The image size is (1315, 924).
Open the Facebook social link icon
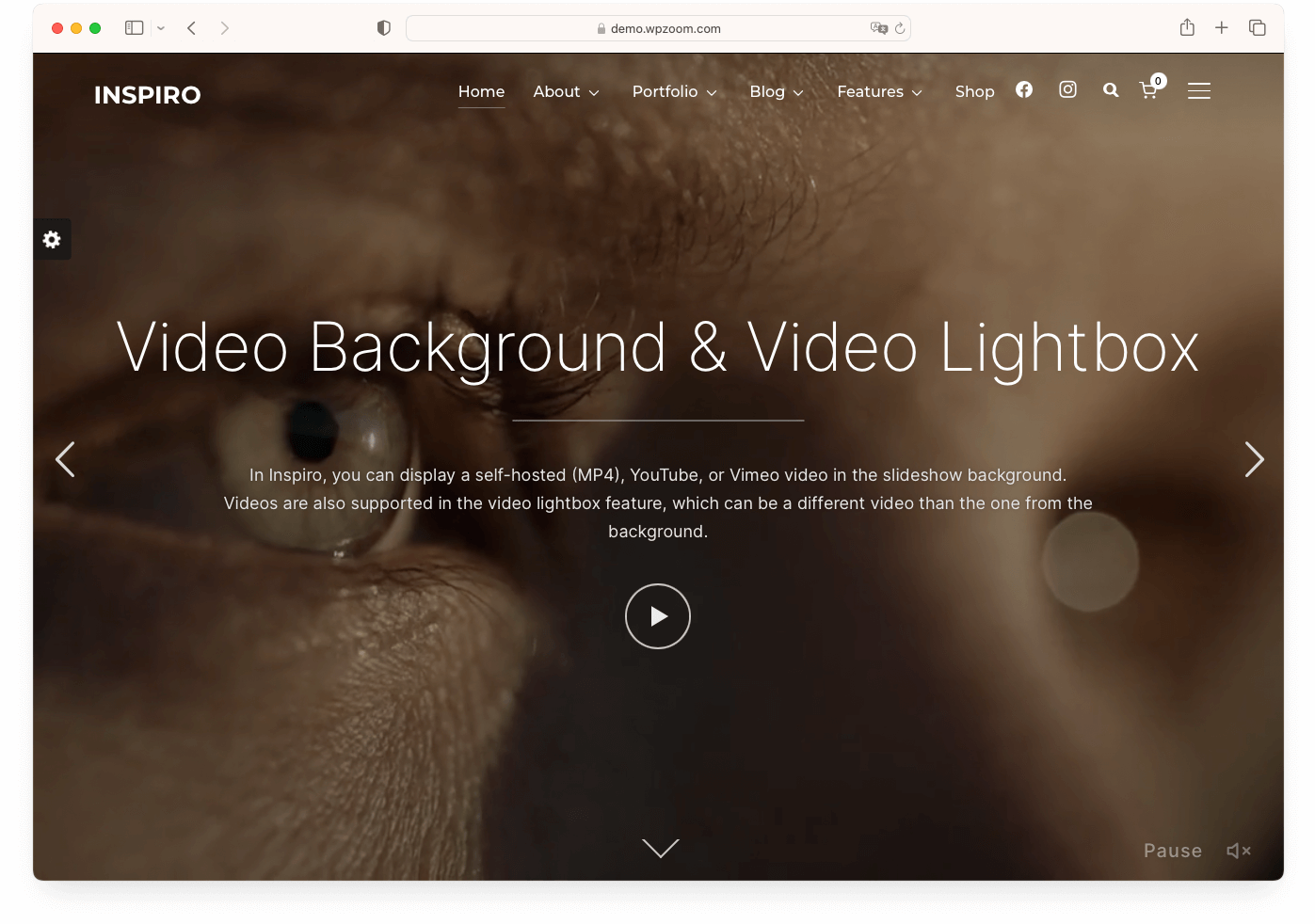click(x=1024, y=89)
